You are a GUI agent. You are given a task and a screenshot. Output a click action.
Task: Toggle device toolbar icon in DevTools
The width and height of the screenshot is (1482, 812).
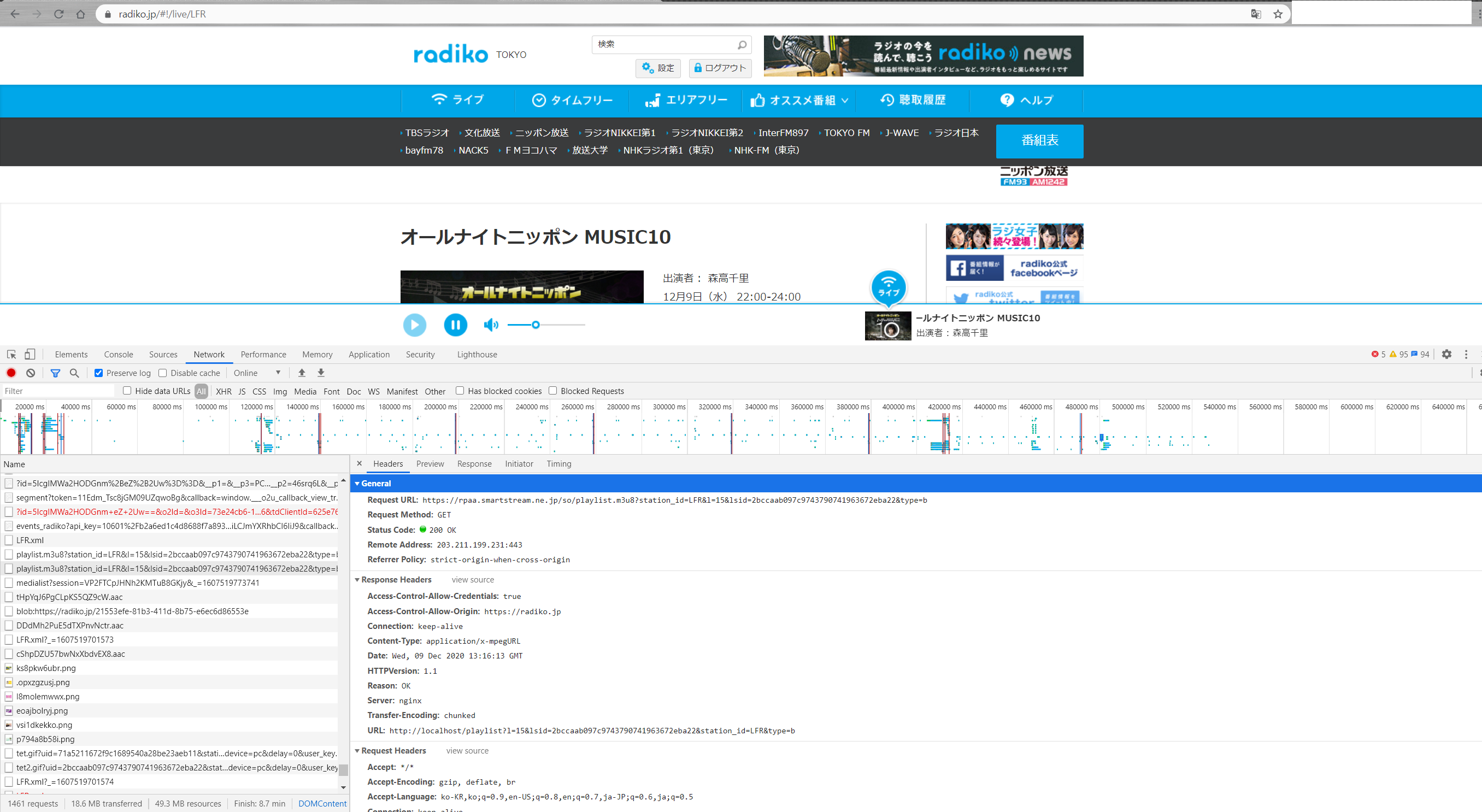tap(30, 355)
